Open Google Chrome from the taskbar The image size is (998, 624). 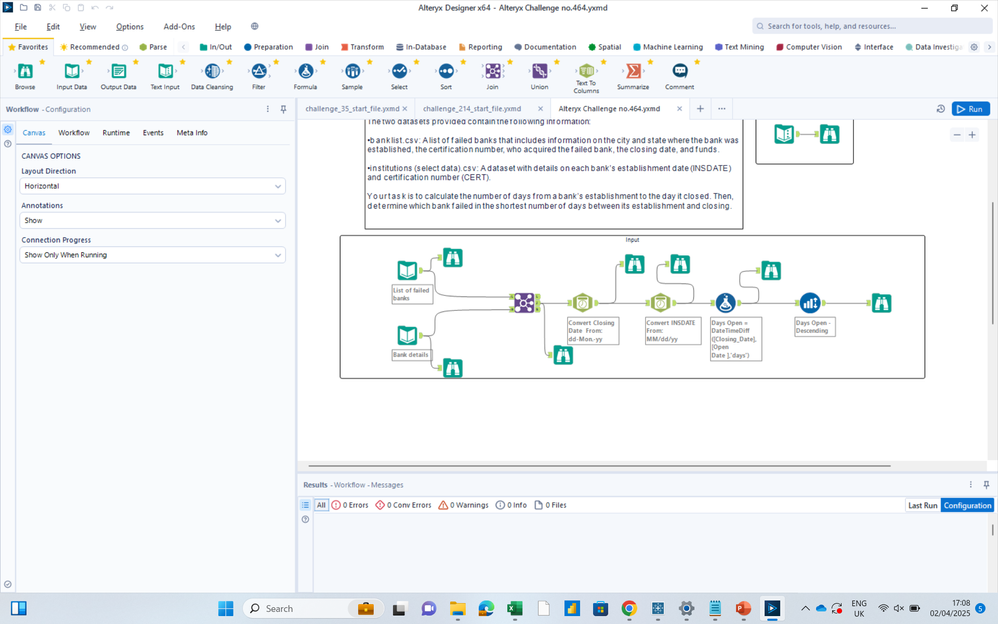629,608
